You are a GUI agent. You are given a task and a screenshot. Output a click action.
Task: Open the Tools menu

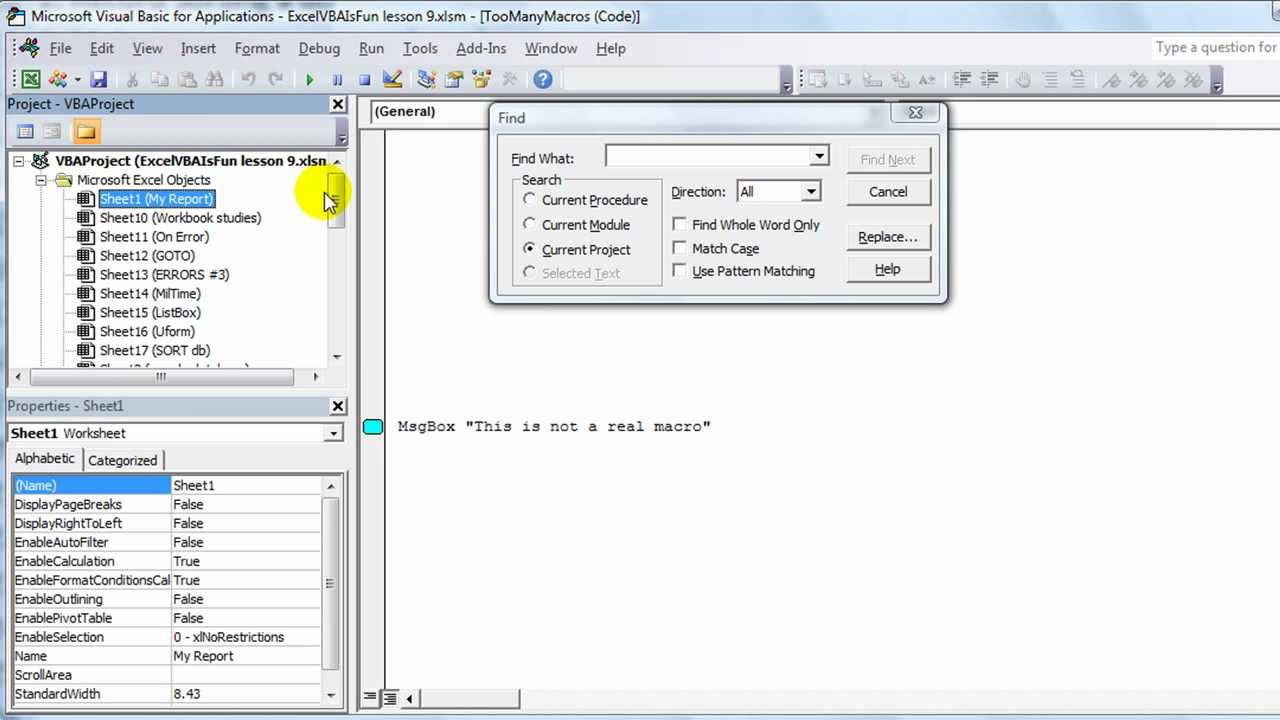(420, 48)
